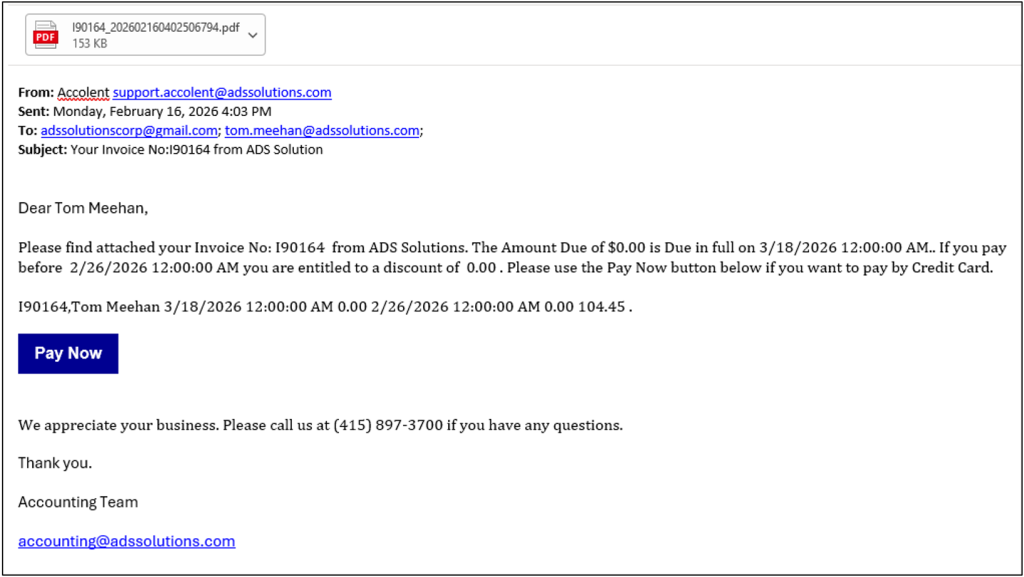Click the underlined Accolent sender name
The height and width of the screenshot is (577, 1024).
coord(83,92)
